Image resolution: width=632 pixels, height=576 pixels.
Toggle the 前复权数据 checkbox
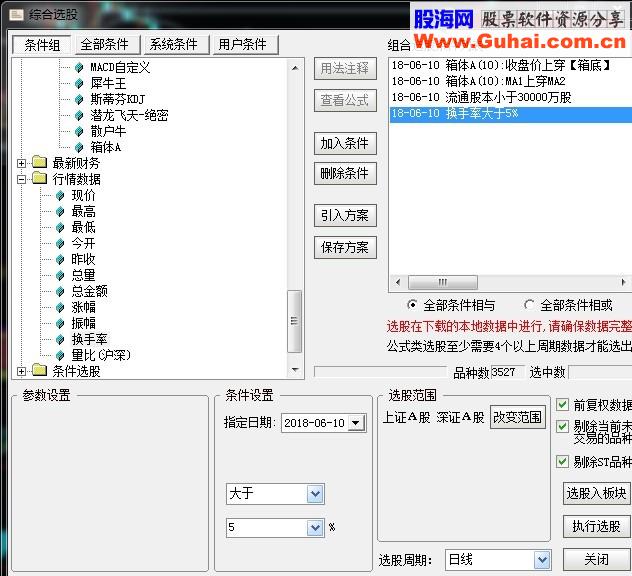[x=562, y=404]
